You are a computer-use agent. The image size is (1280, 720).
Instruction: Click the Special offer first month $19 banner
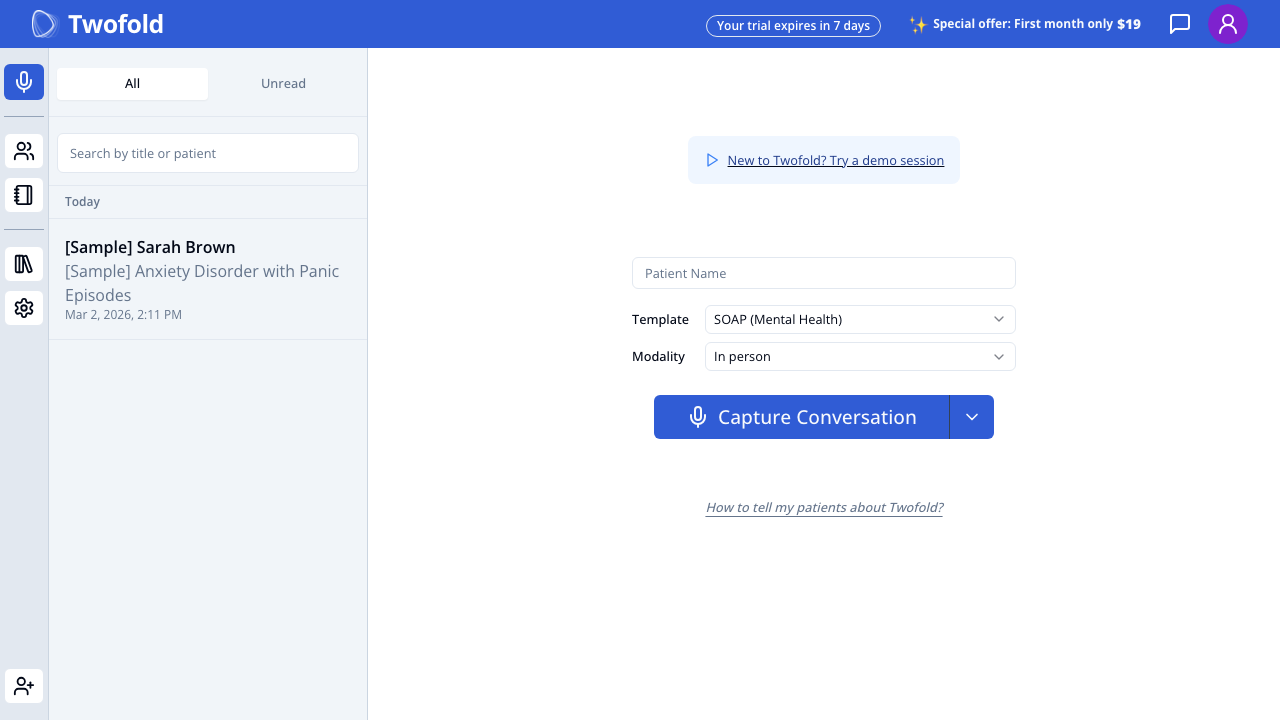(x=1025, y=24)
